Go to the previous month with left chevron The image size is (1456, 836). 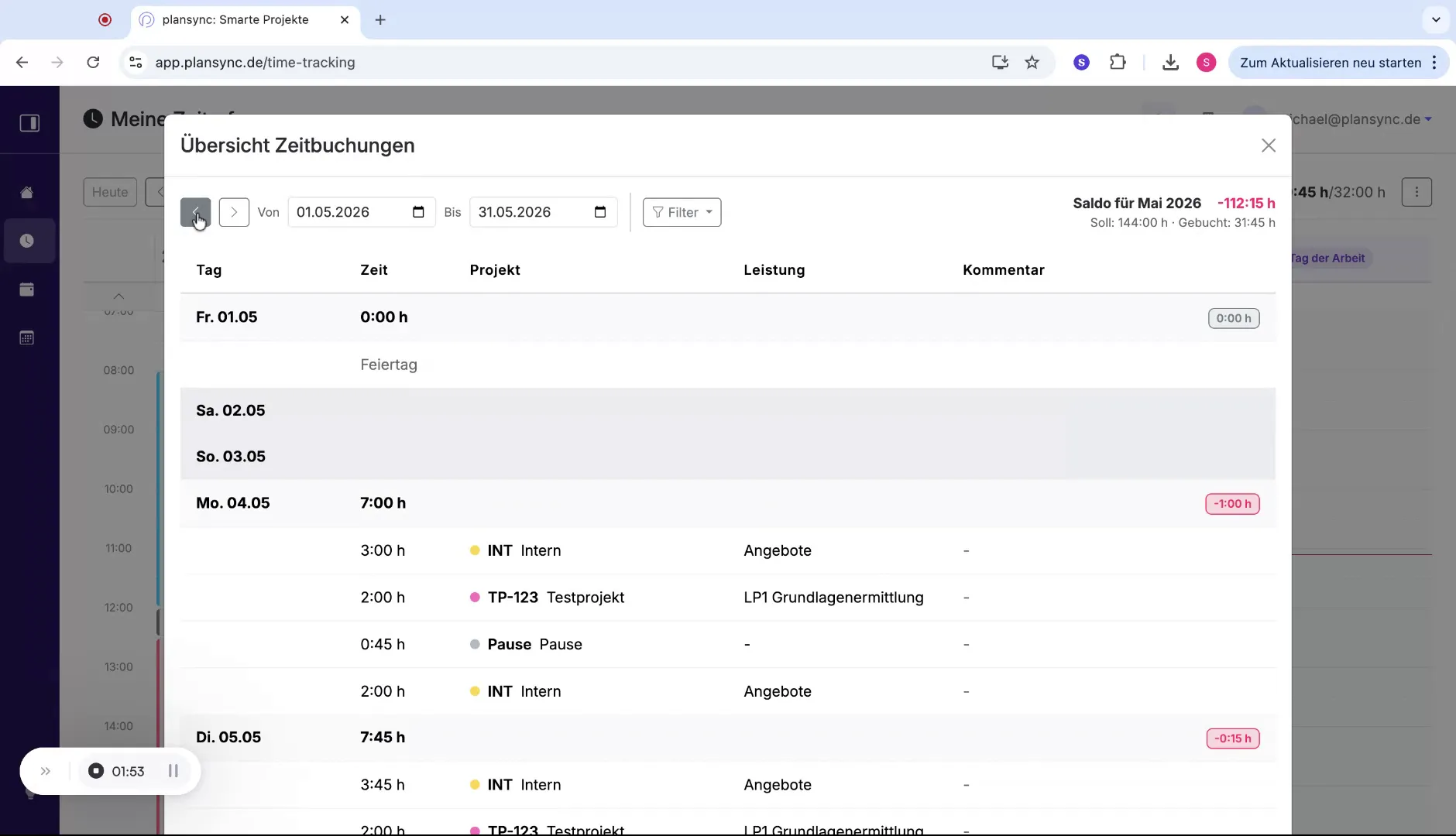point(195,212)
